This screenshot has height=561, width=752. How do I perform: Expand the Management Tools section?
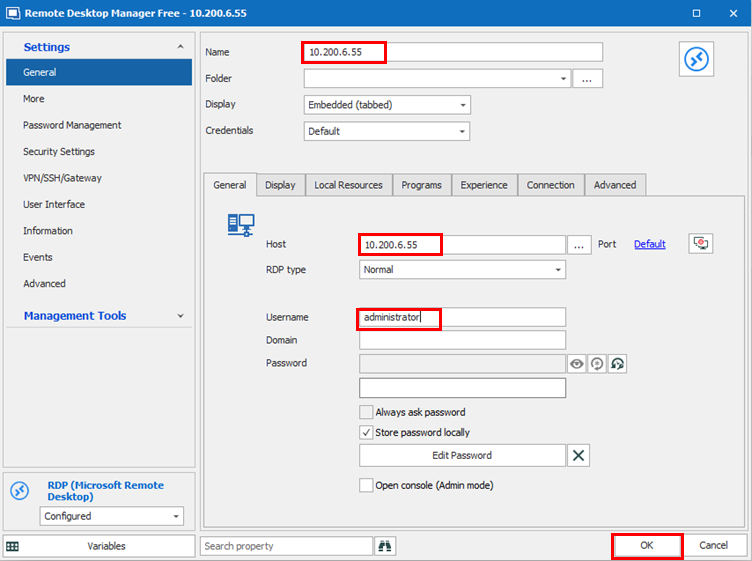tap(180, 316)
